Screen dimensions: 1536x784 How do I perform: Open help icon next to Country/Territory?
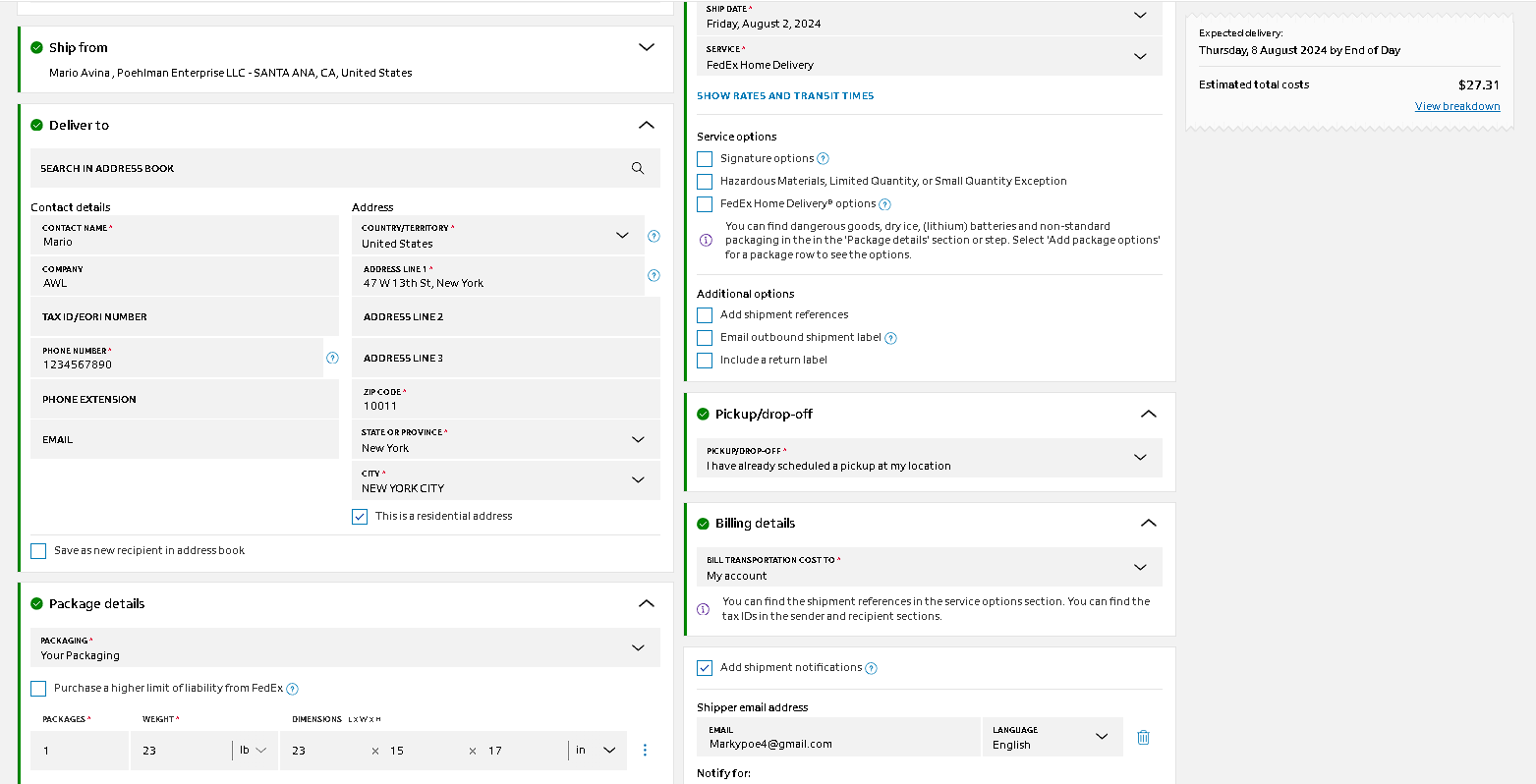point(654,236)
